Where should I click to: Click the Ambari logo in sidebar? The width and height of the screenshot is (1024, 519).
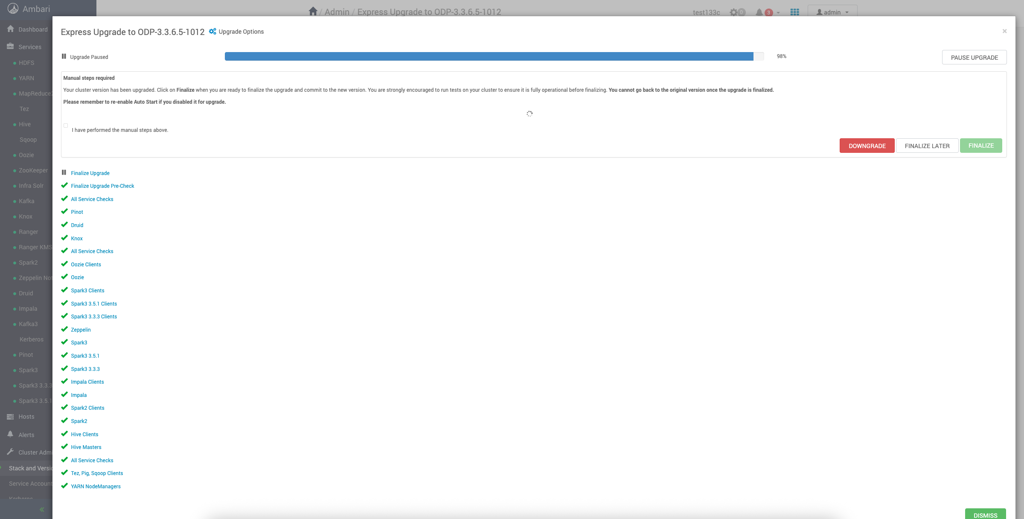coord(12,10)
